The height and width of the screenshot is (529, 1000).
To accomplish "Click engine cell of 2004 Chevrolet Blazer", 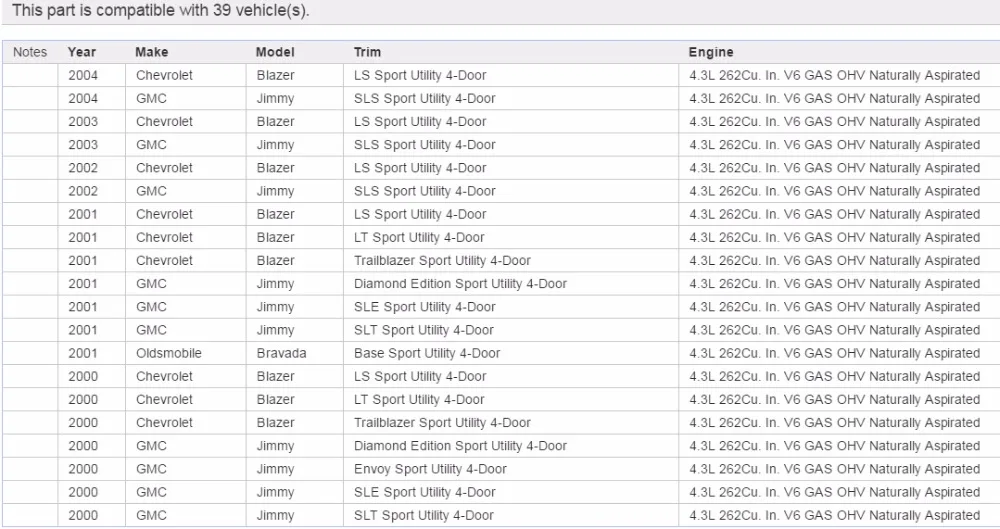I will click(834, 75).
